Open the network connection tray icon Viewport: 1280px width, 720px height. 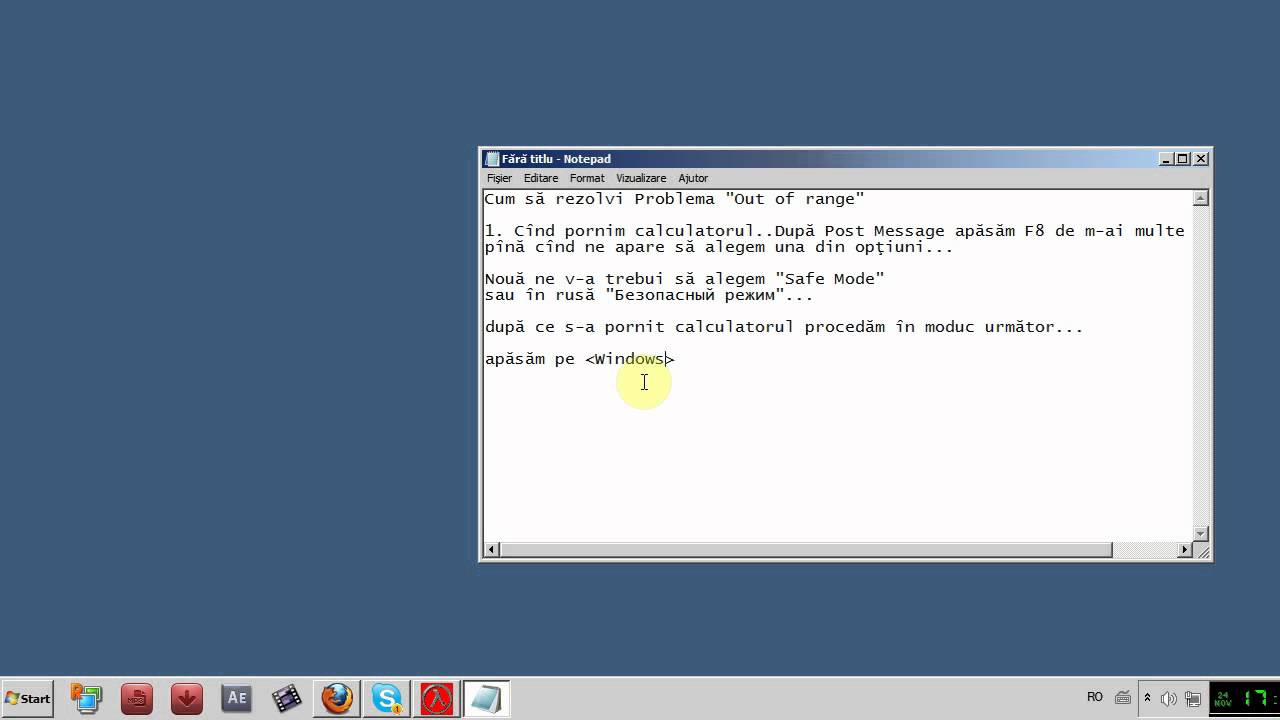1192,698
